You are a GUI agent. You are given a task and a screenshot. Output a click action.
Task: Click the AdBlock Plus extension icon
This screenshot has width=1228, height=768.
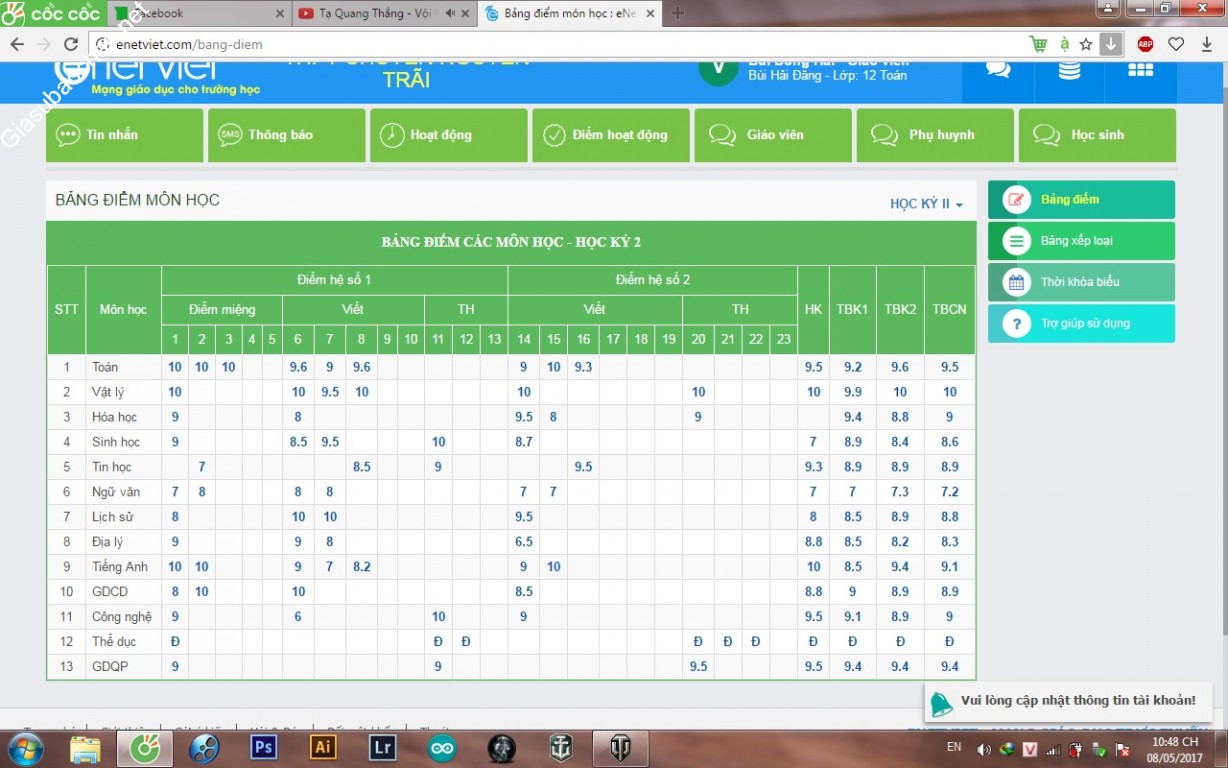(1145, 44)
